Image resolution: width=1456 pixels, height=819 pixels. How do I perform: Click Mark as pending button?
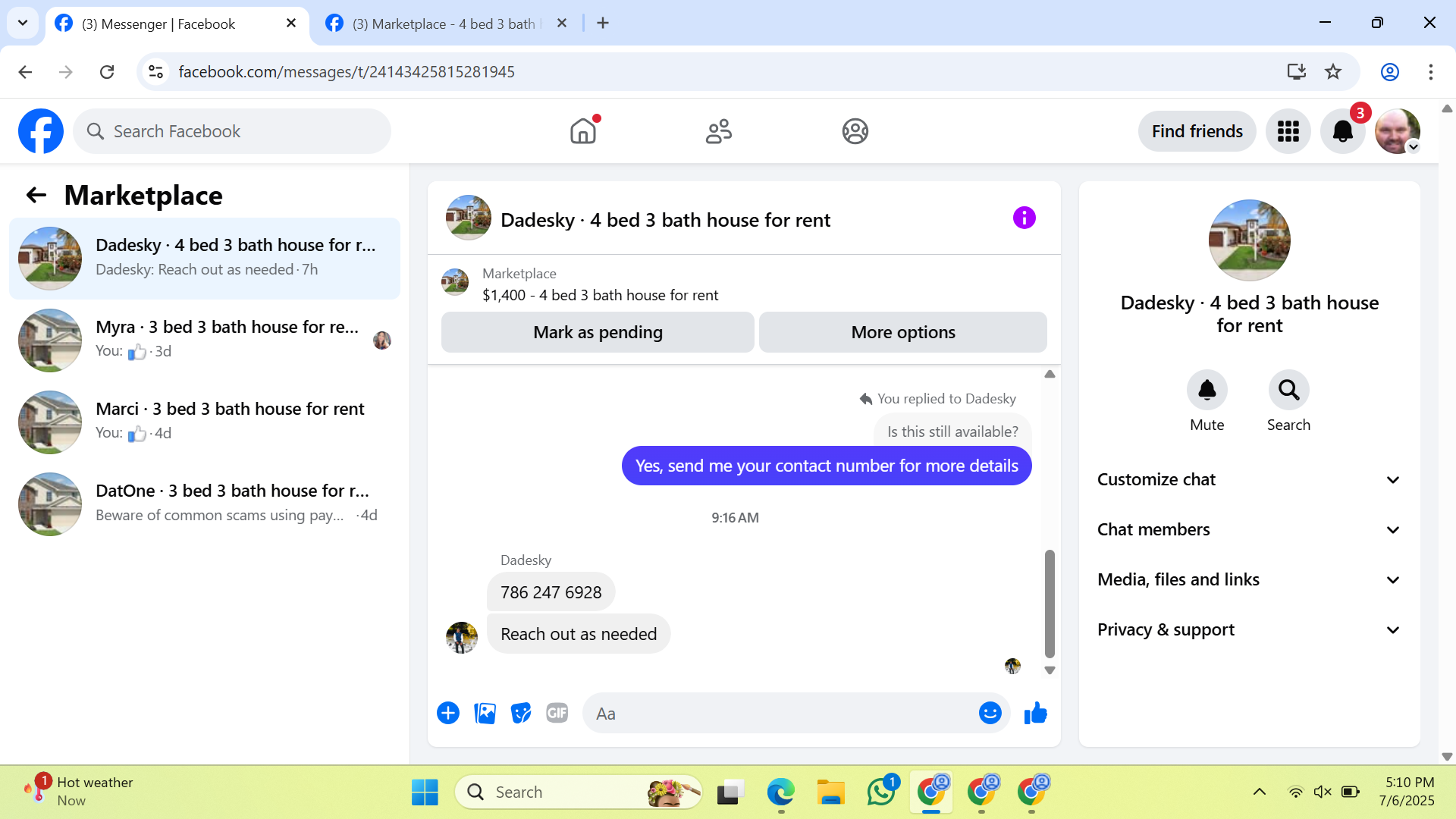pyautogui.click(x=598, y=332)
